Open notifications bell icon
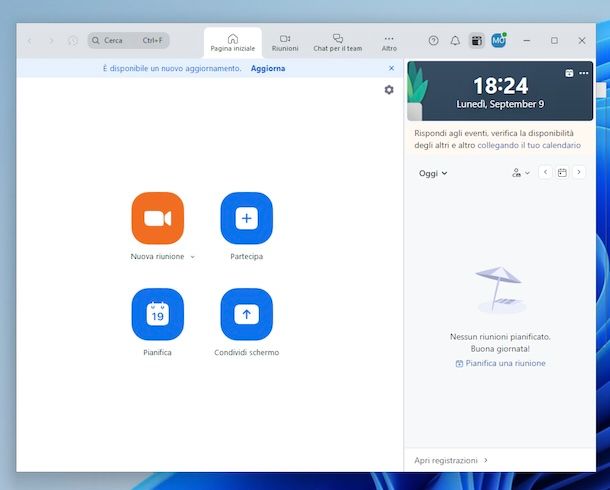 (x=455, y=40)
